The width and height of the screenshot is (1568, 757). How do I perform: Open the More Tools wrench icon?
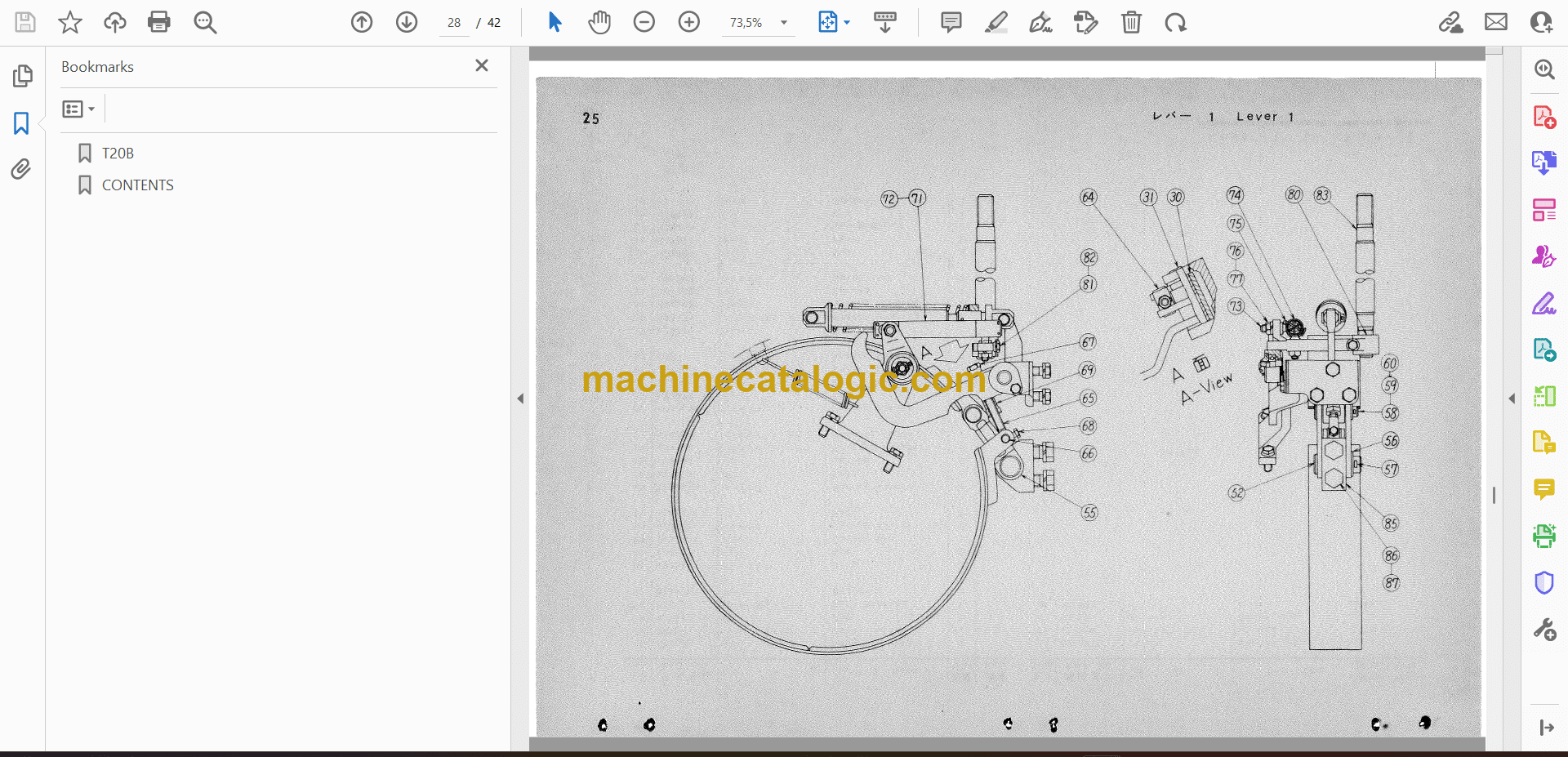pyautogui.click(x=1544, y=630)
